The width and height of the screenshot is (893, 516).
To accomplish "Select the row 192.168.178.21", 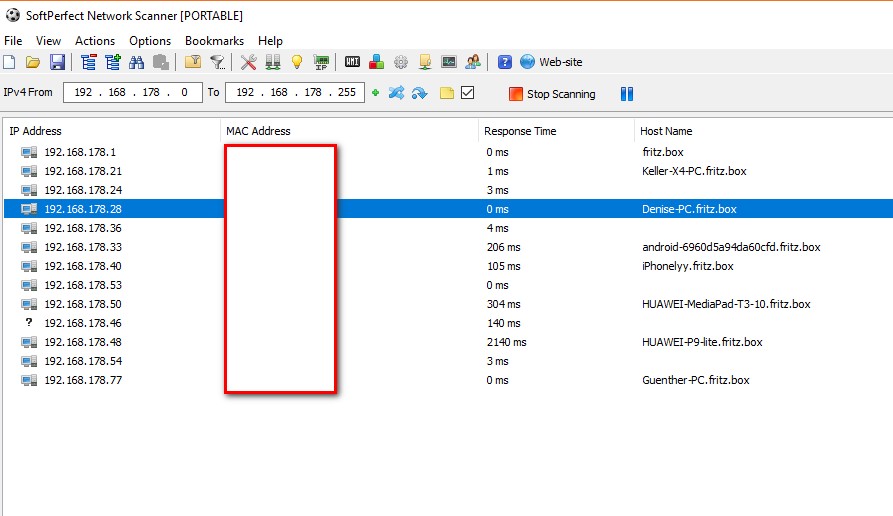I will pyautogui.click(x=448, y=171).
